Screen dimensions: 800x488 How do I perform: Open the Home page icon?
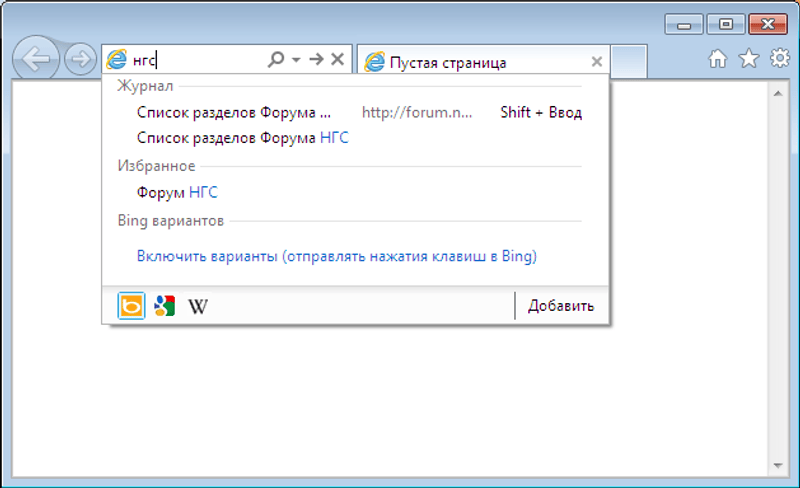717,60
